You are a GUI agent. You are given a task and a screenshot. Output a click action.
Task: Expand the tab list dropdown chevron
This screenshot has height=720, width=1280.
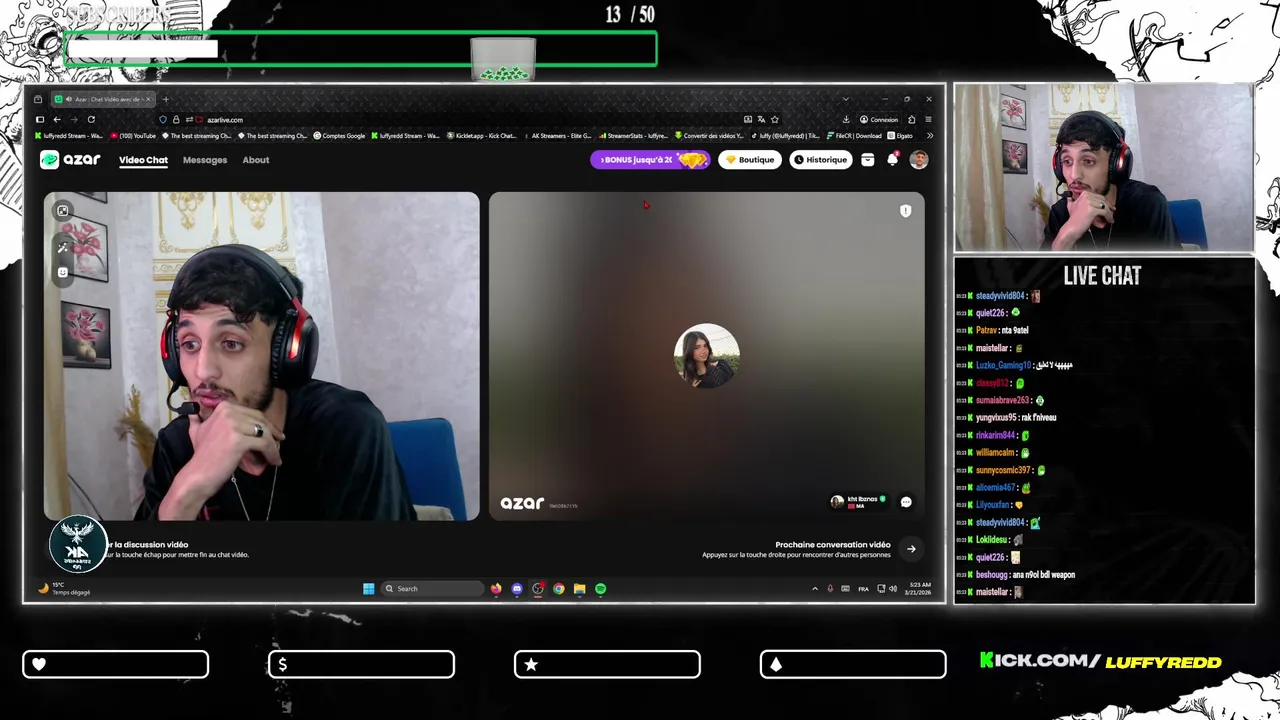pos(845,99)
